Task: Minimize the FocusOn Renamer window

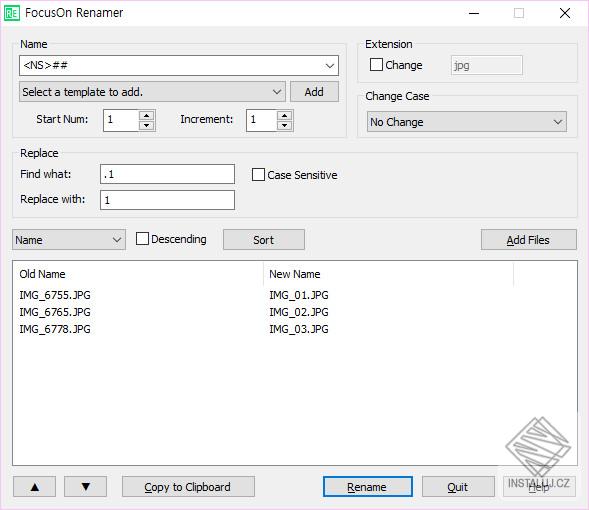Action: point(474,13)
